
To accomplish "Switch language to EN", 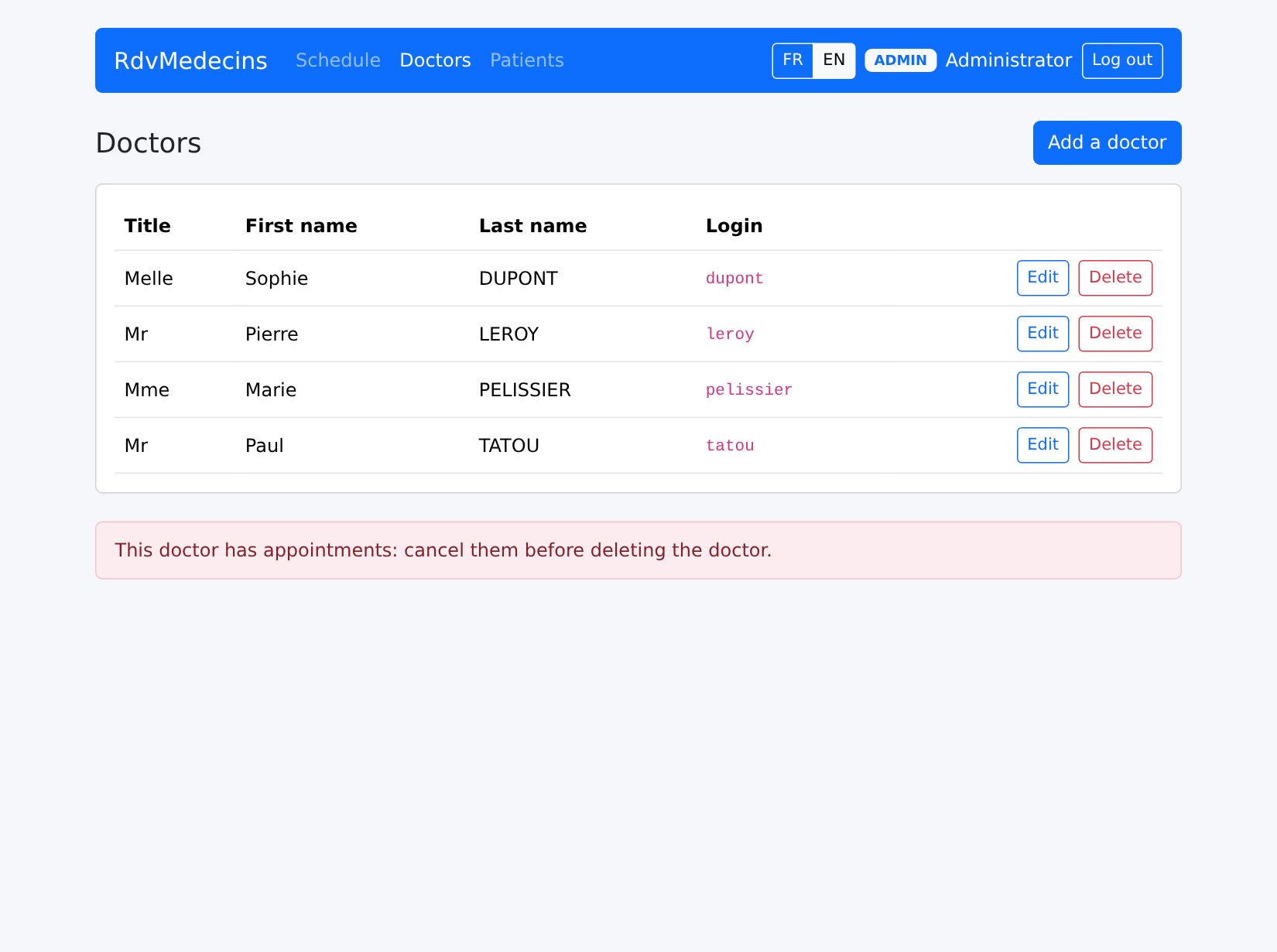I will (x=834, y=60).
